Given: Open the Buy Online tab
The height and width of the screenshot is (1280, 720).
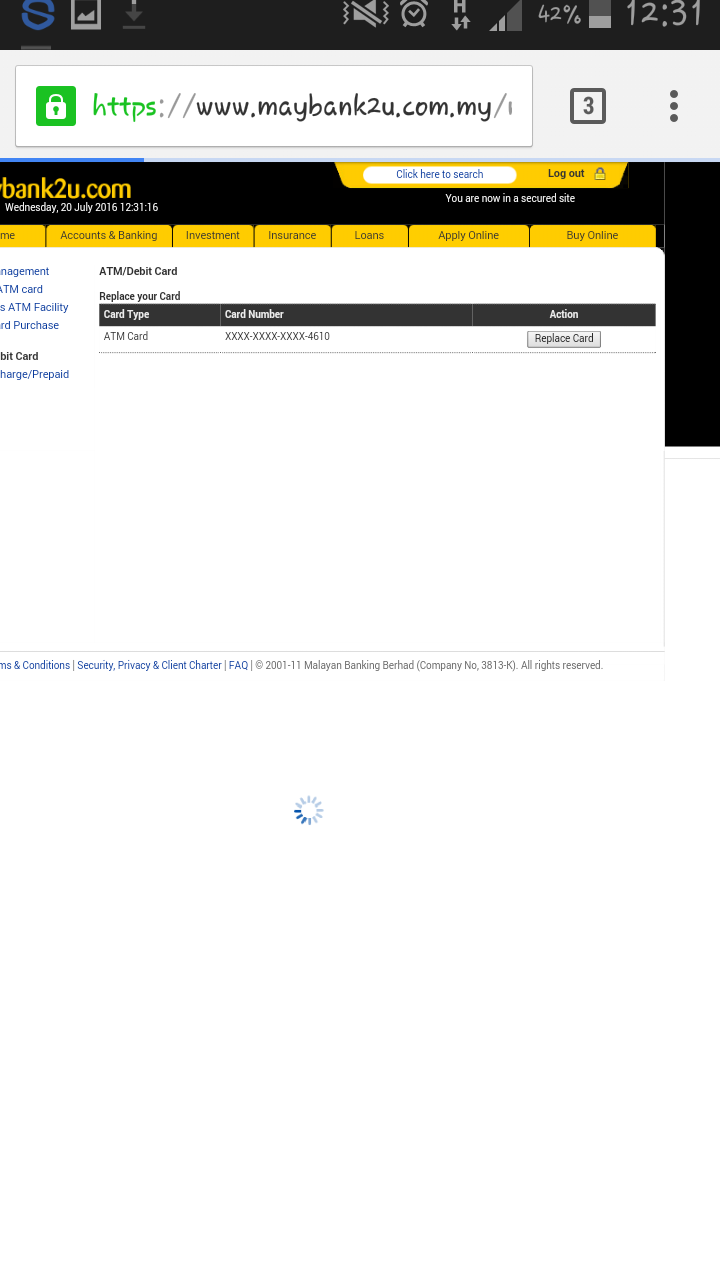Looking at the screenshot, I should point(592,236).
